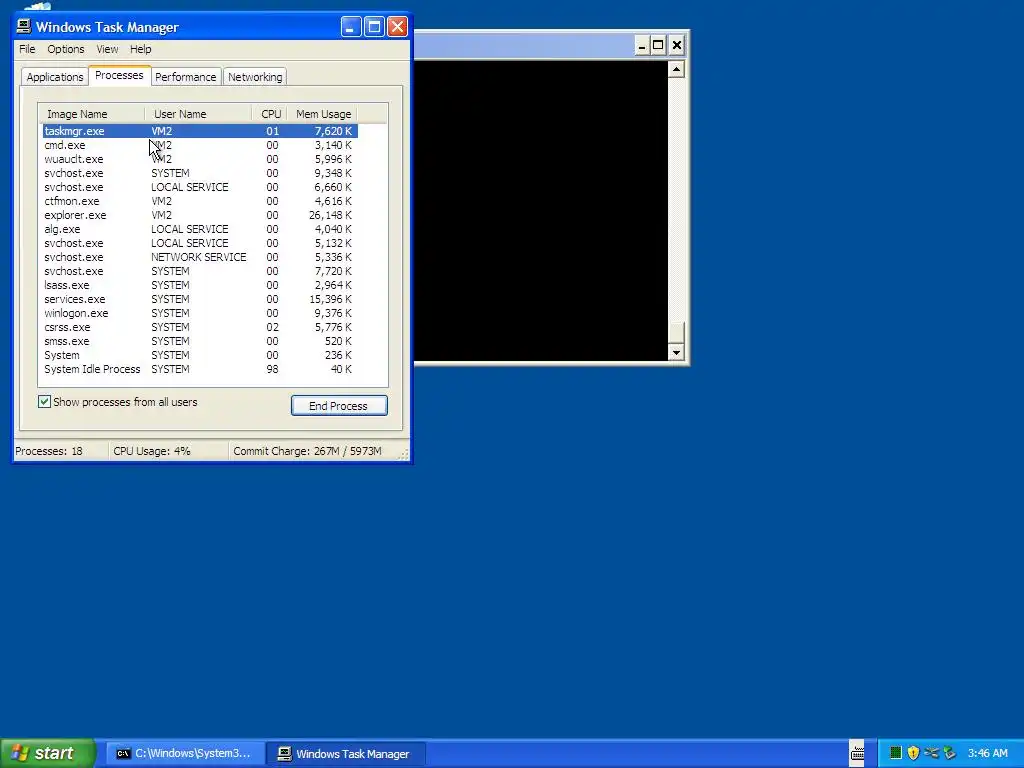Switch to the Applications tab
Image resolution: width=1024 pixels, height=768 pixels.
[55, 77]
